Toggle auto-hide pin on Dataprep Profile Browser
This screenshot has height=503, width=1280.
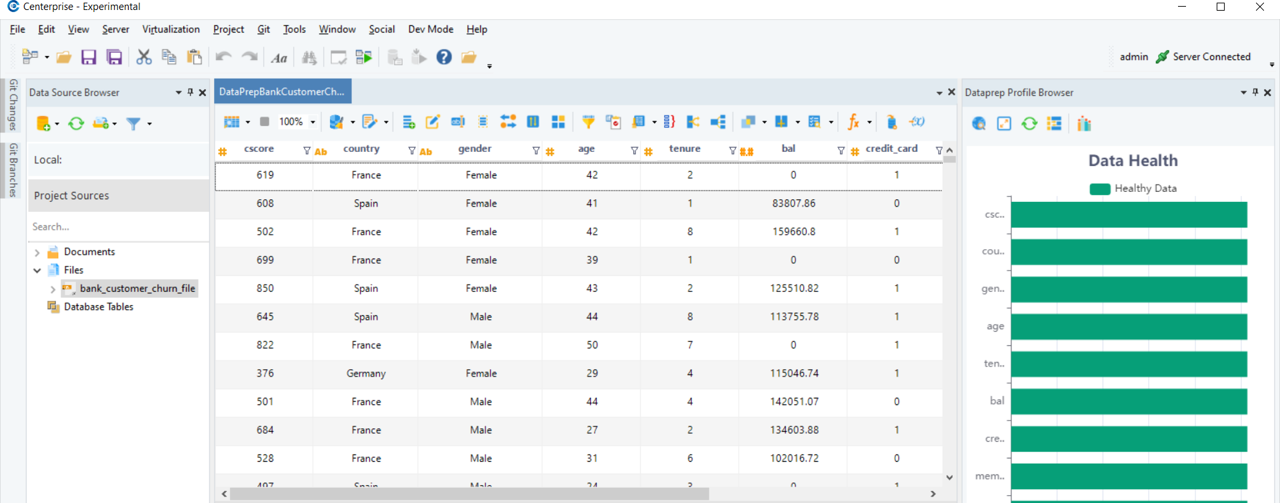[1255, 92]
